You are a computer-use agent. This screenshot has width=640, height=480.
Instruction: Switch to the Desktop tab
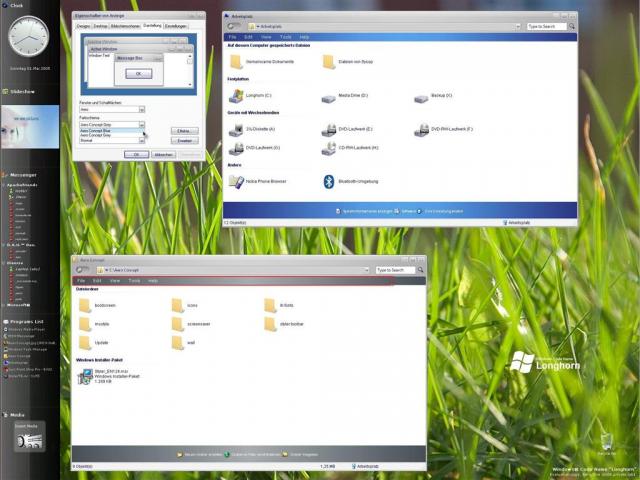point(100,26)
